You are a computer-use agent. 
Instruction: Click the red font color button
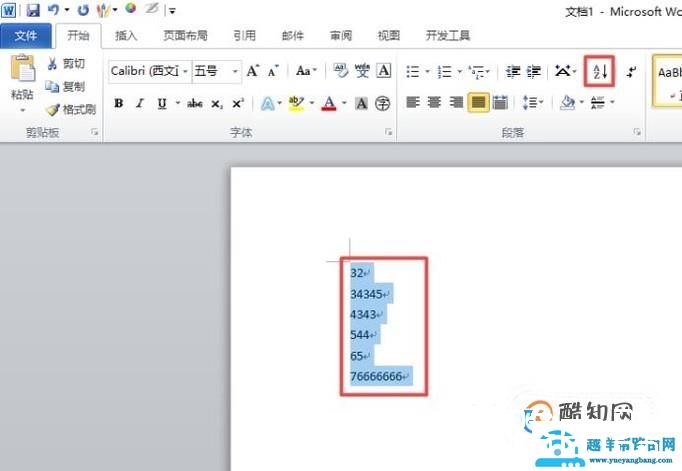[x=327, y=103]
